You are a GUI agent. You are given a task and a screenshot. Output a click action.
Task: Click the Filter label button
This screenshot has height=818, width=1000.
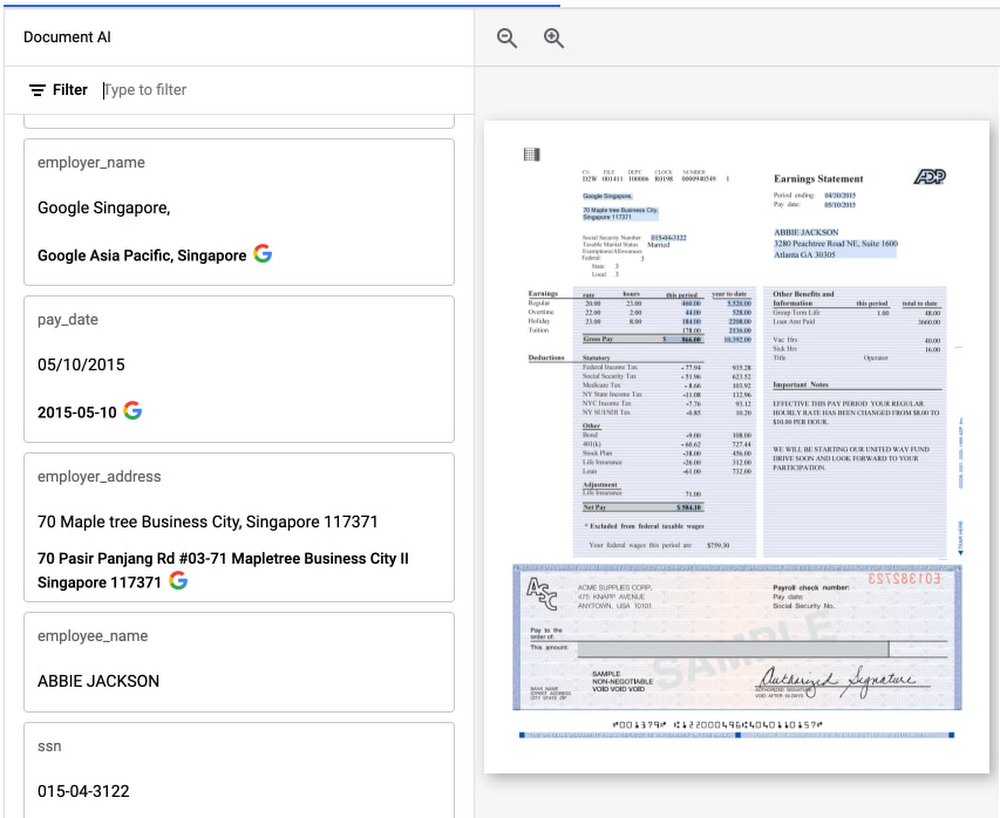click(70, 90)
